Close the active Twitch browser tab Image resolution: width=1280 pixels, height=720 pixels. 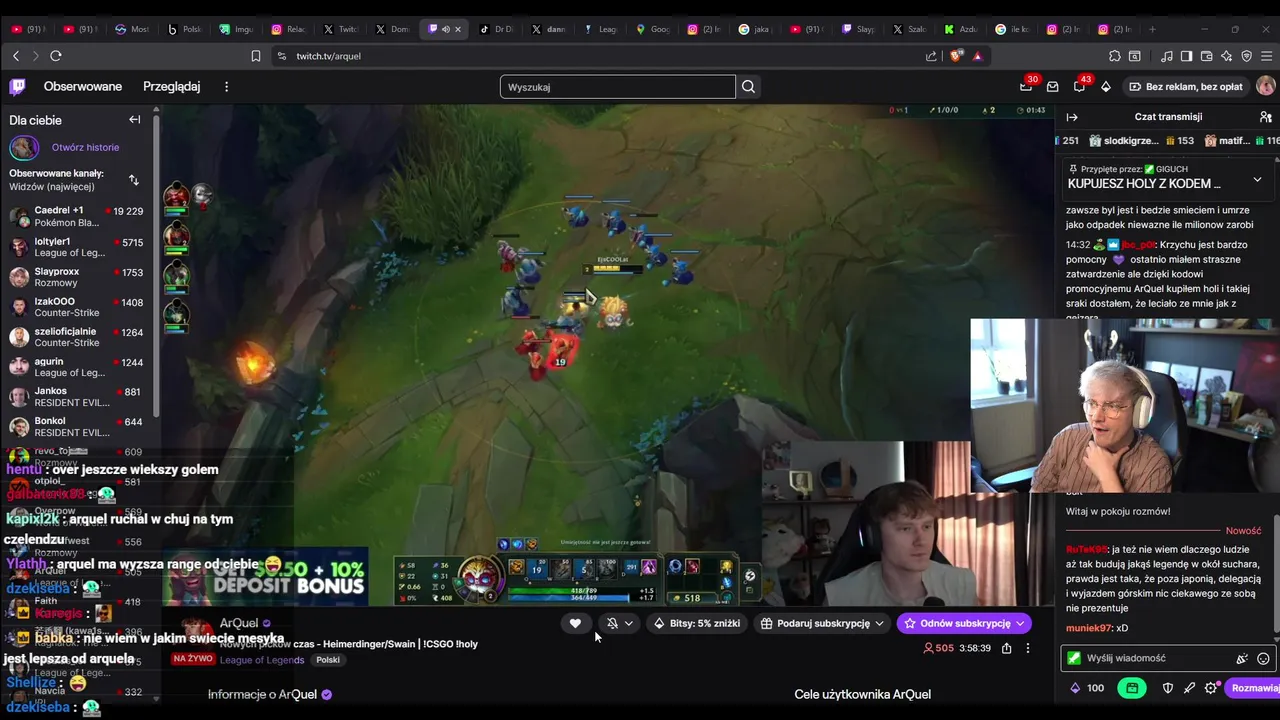pyautogui.click(x=458, y=29)
